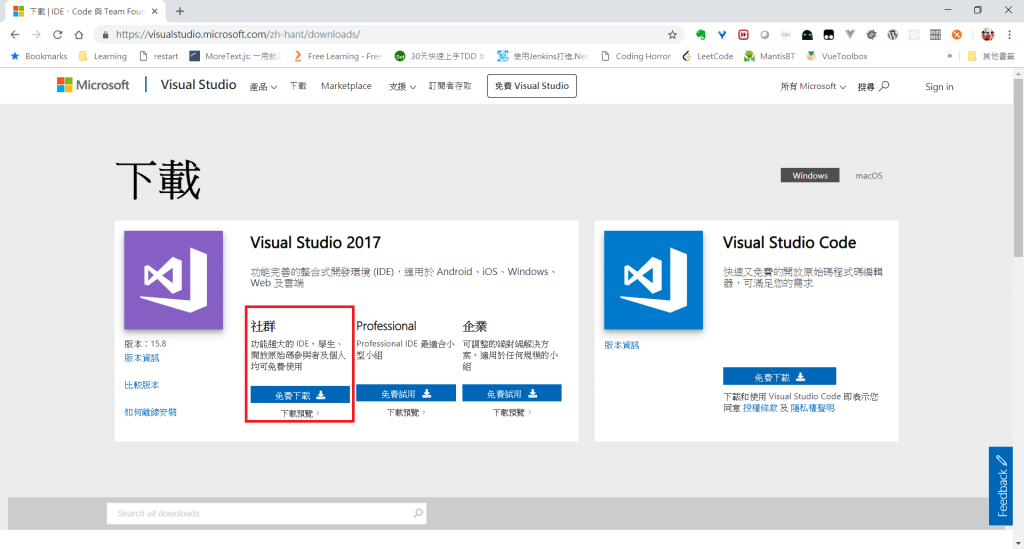
Task: Open 版本資訊 under Visual Studio 2017
Action: click(x=142, y=358)
